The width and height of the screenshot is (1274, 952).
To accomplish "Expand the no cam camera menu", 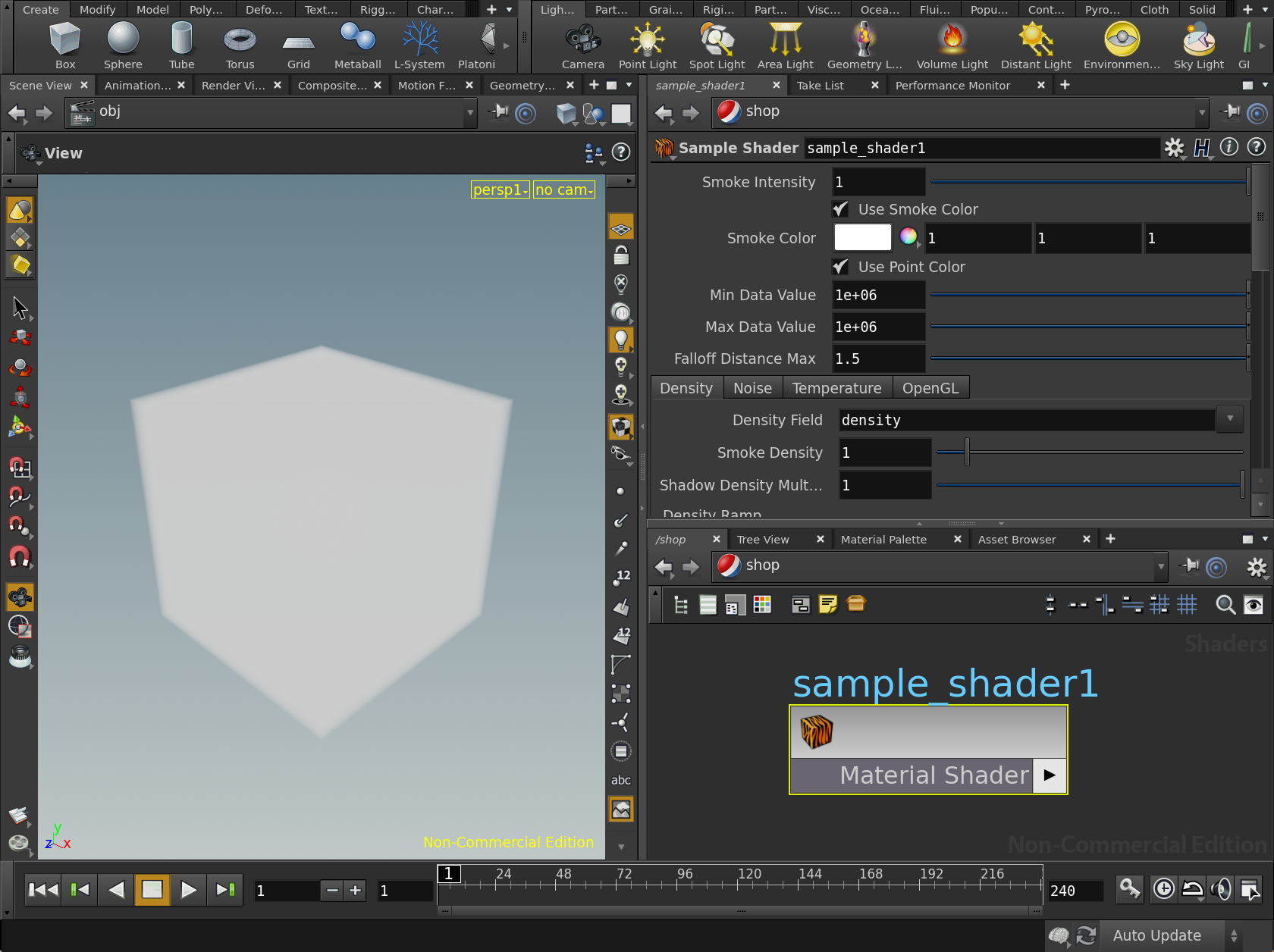I will coord(563,189).
